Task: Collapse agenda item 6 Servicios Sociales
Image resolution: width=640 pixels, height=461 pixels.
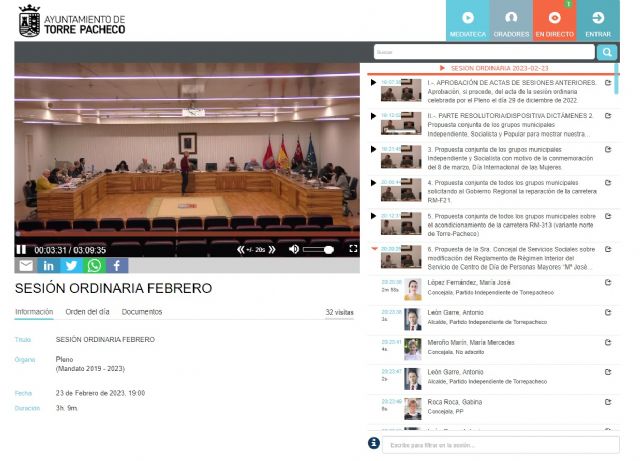Action: point(374,249)
